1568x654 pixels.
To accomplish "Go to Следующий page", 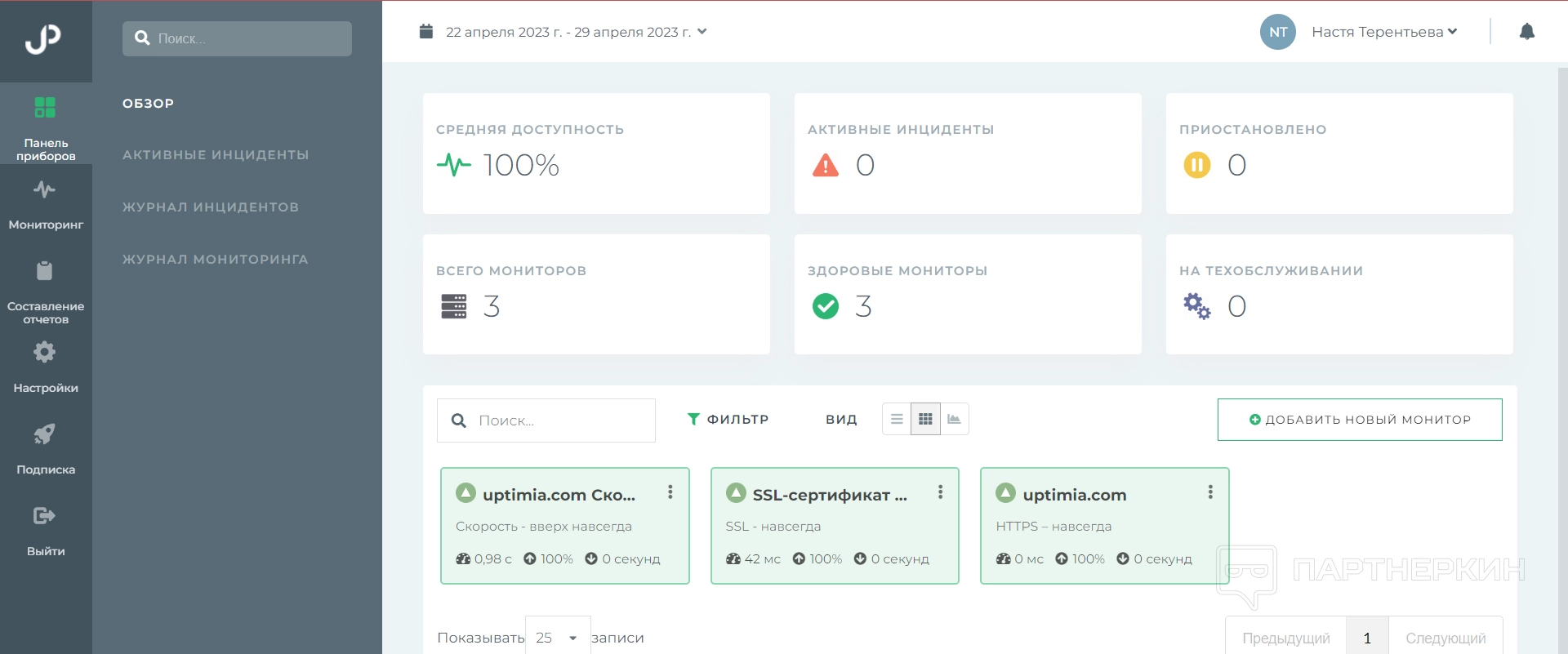I will click(1445, 638).
